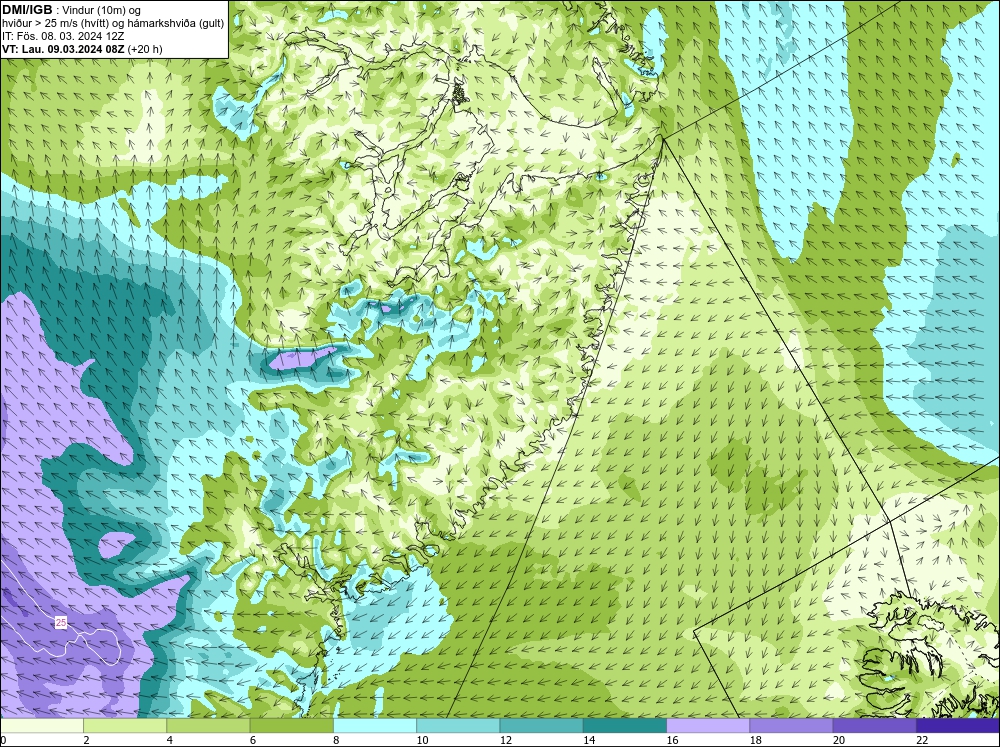Click the legend value 20
The image size is (1000, 747).
click(838, 740)
